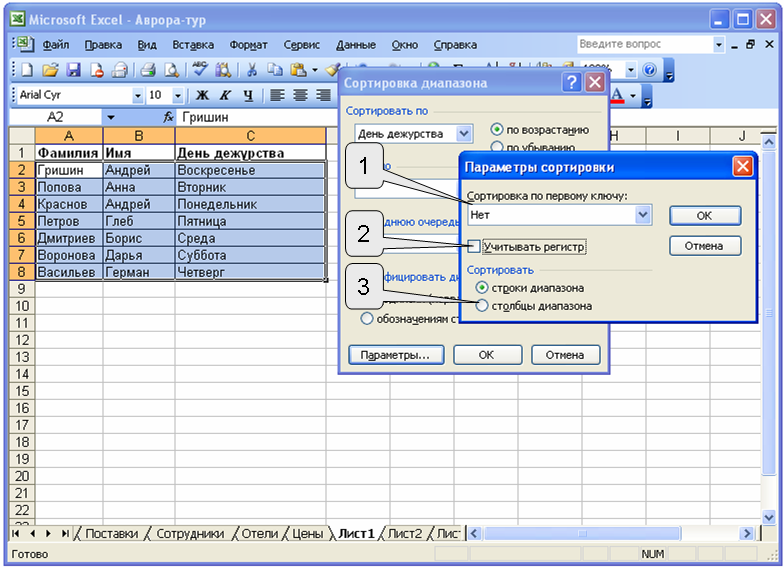Open the Данные menu
The height and width of the screenshot is (568, 784).
pos(355,44)
